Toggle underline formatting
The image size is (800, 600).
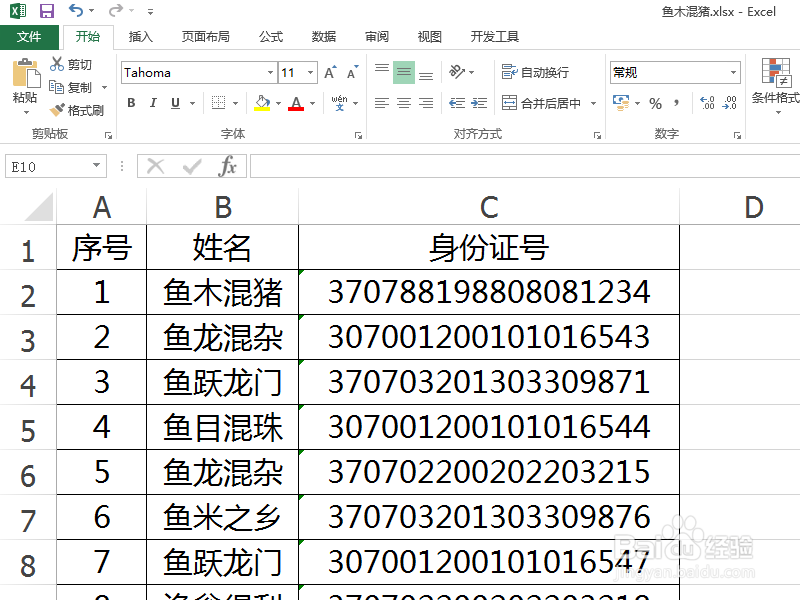click(x=175, y=103)
